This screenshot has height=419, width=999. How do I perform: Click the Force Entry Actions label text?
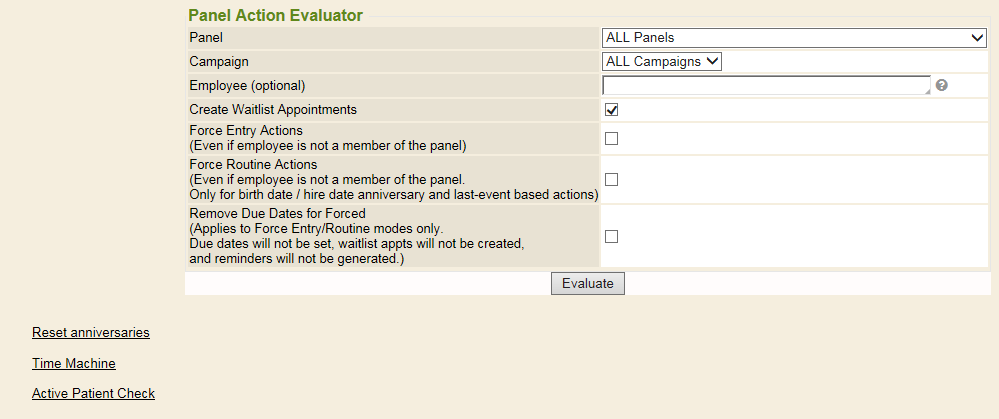(x=246, y=130)
